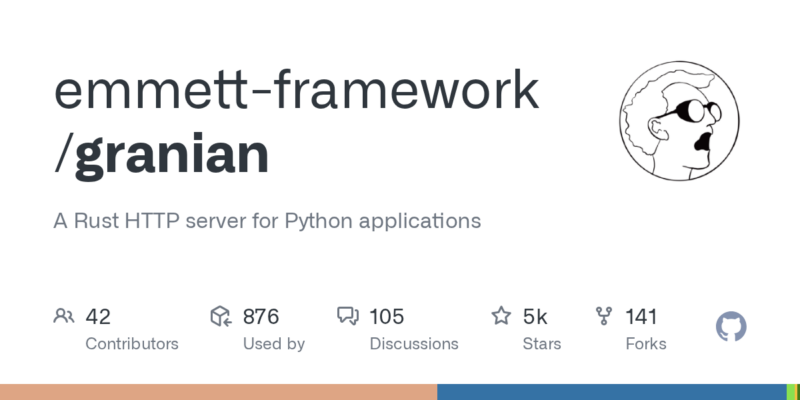
Task: Click the Discussions label
Action: point(414,344)
